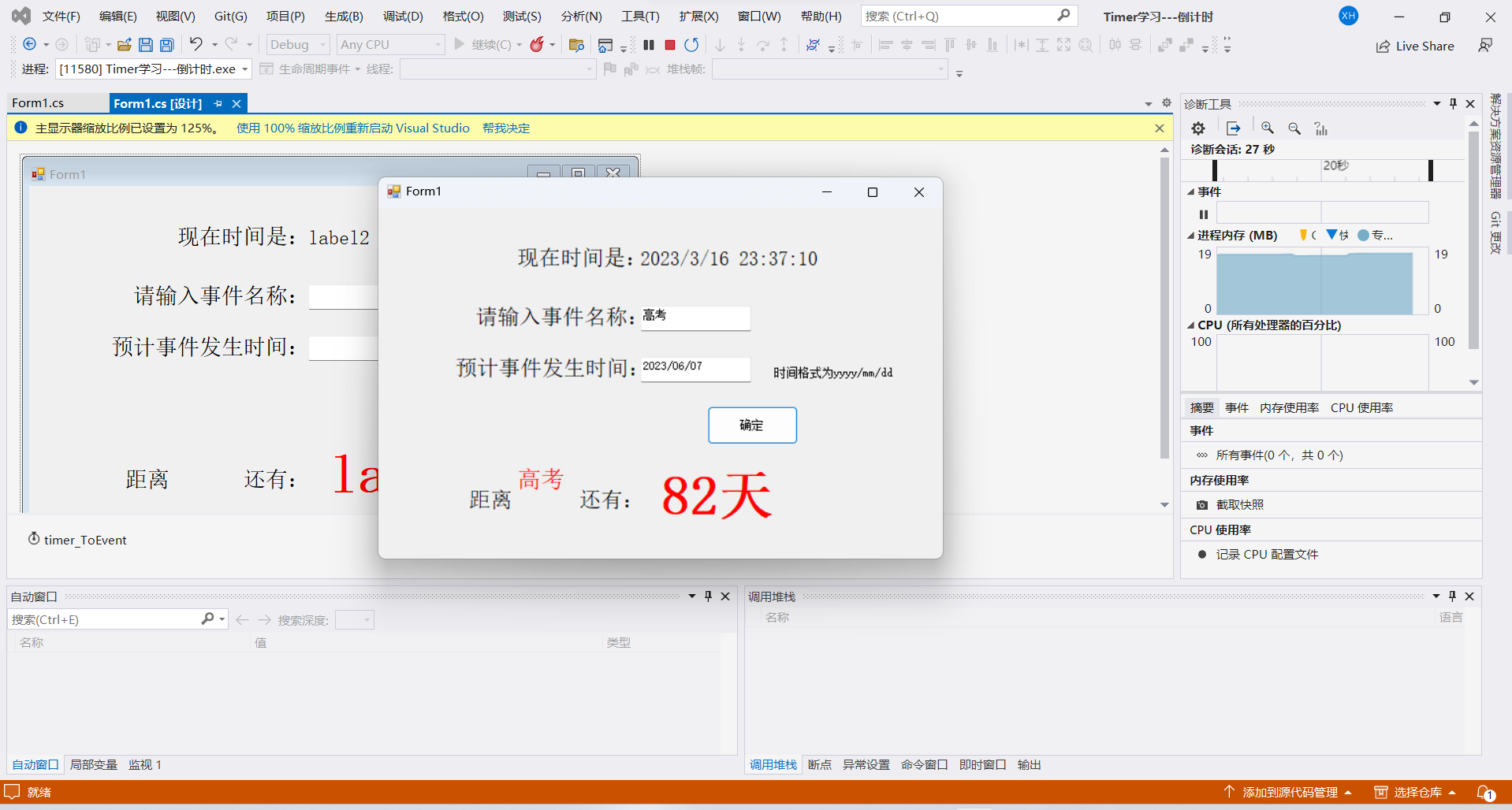This screenshot has width=1512, height=810.
Task: Collapse the Events section in diagnostics
Action: click(1190, 191)
